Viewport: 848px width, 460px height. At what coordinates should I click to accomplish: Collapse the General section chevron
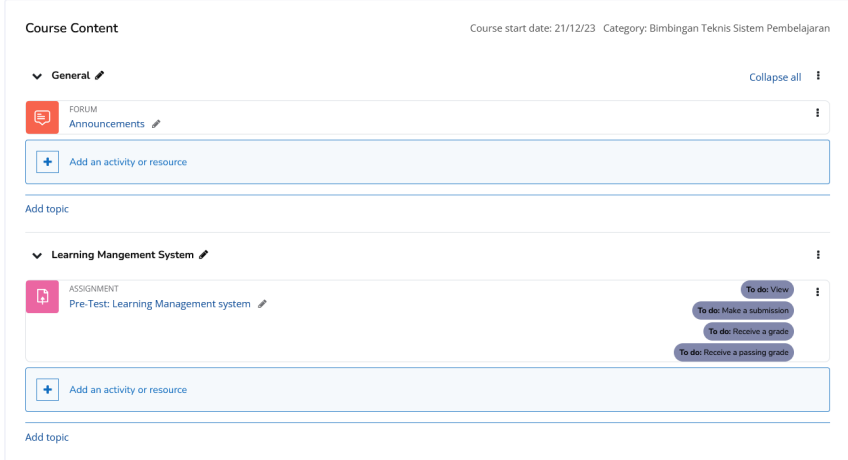[x=37, y=76]
